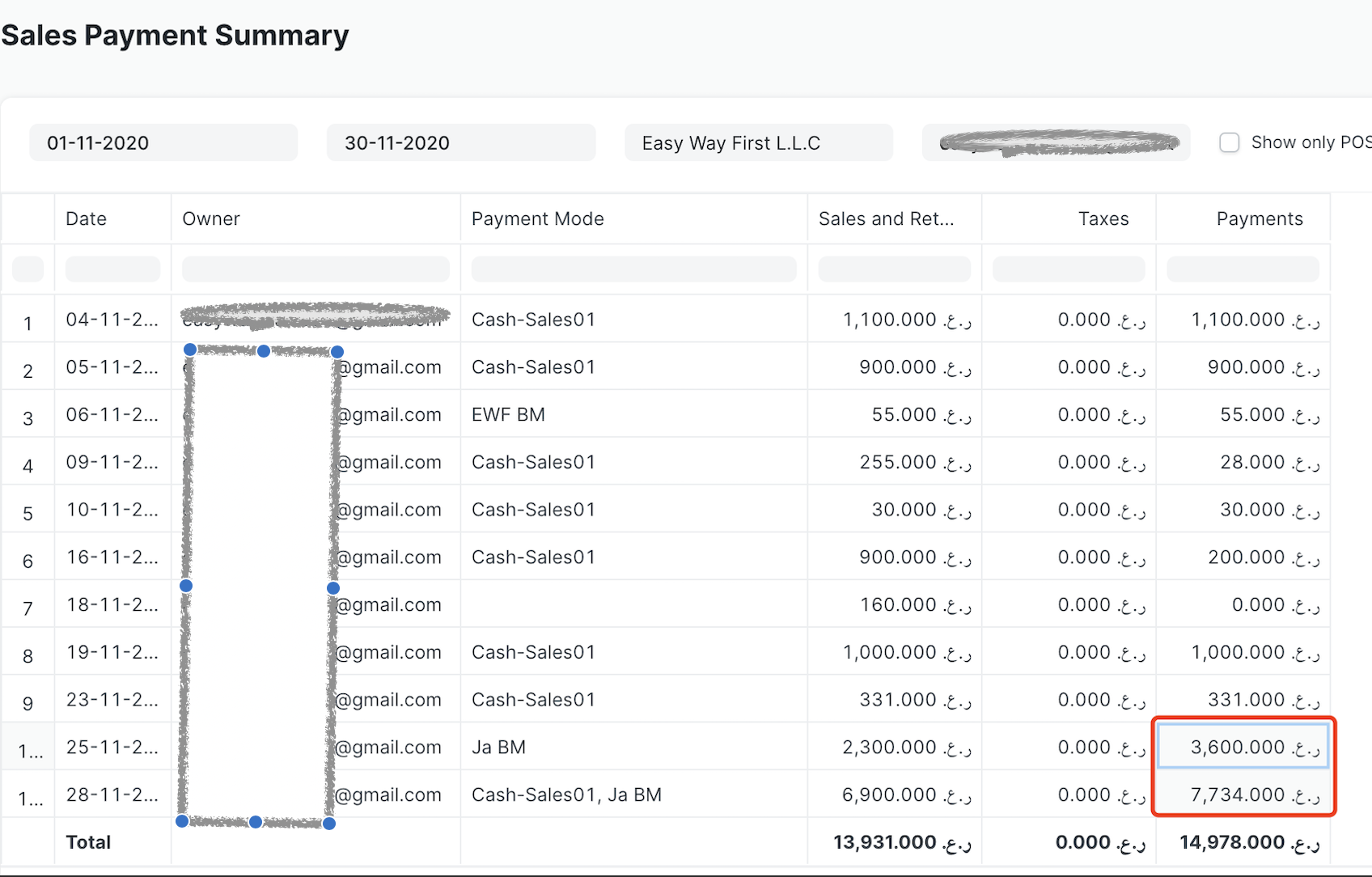This screenshot has height=877, width=1372.
Task: Sort by the Payment Mode column header
Action: [x=537, y=218]
